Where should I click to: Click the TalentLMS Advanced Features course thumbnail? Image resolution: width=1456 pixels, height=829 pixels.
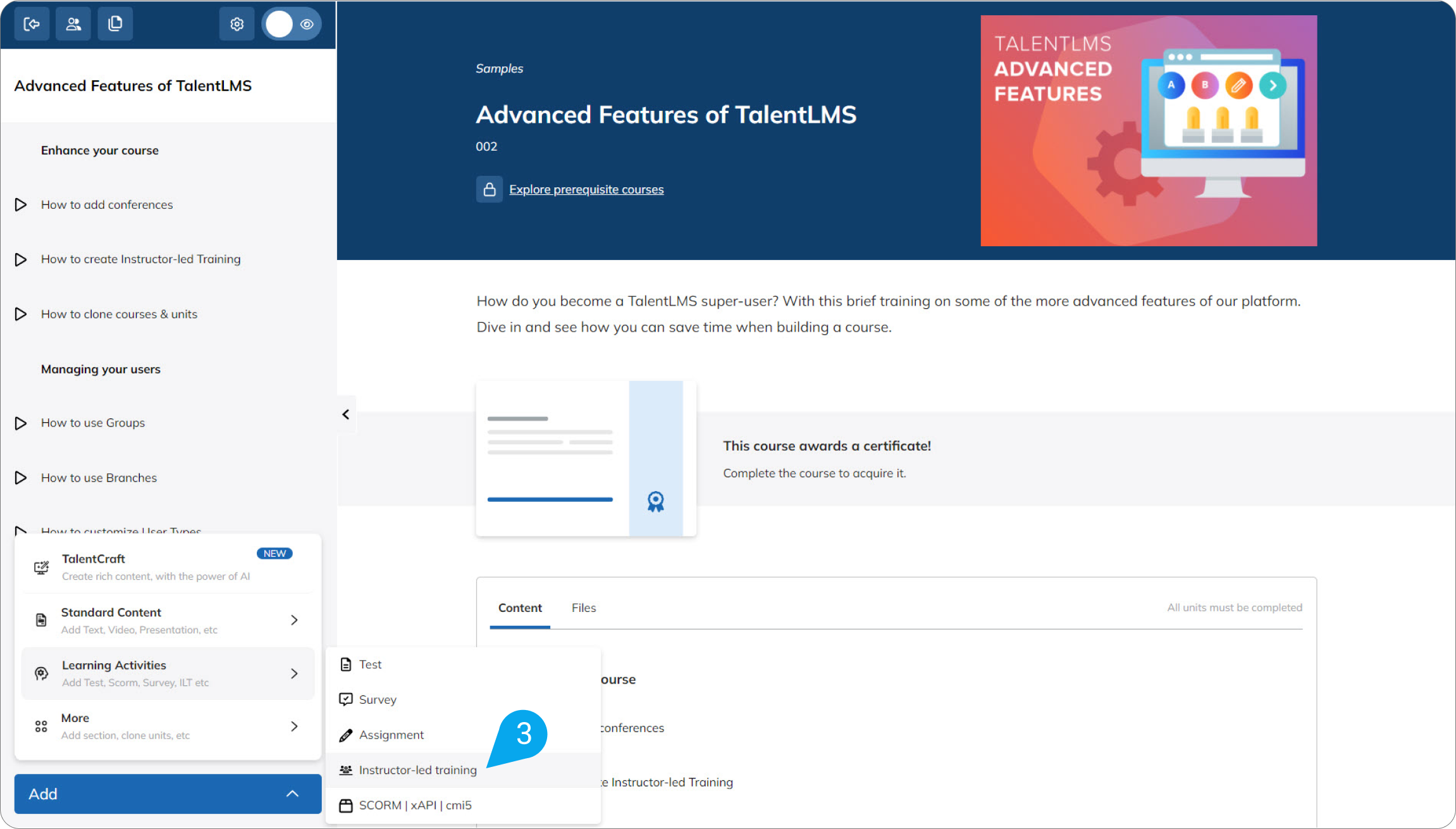[1148, 130]
